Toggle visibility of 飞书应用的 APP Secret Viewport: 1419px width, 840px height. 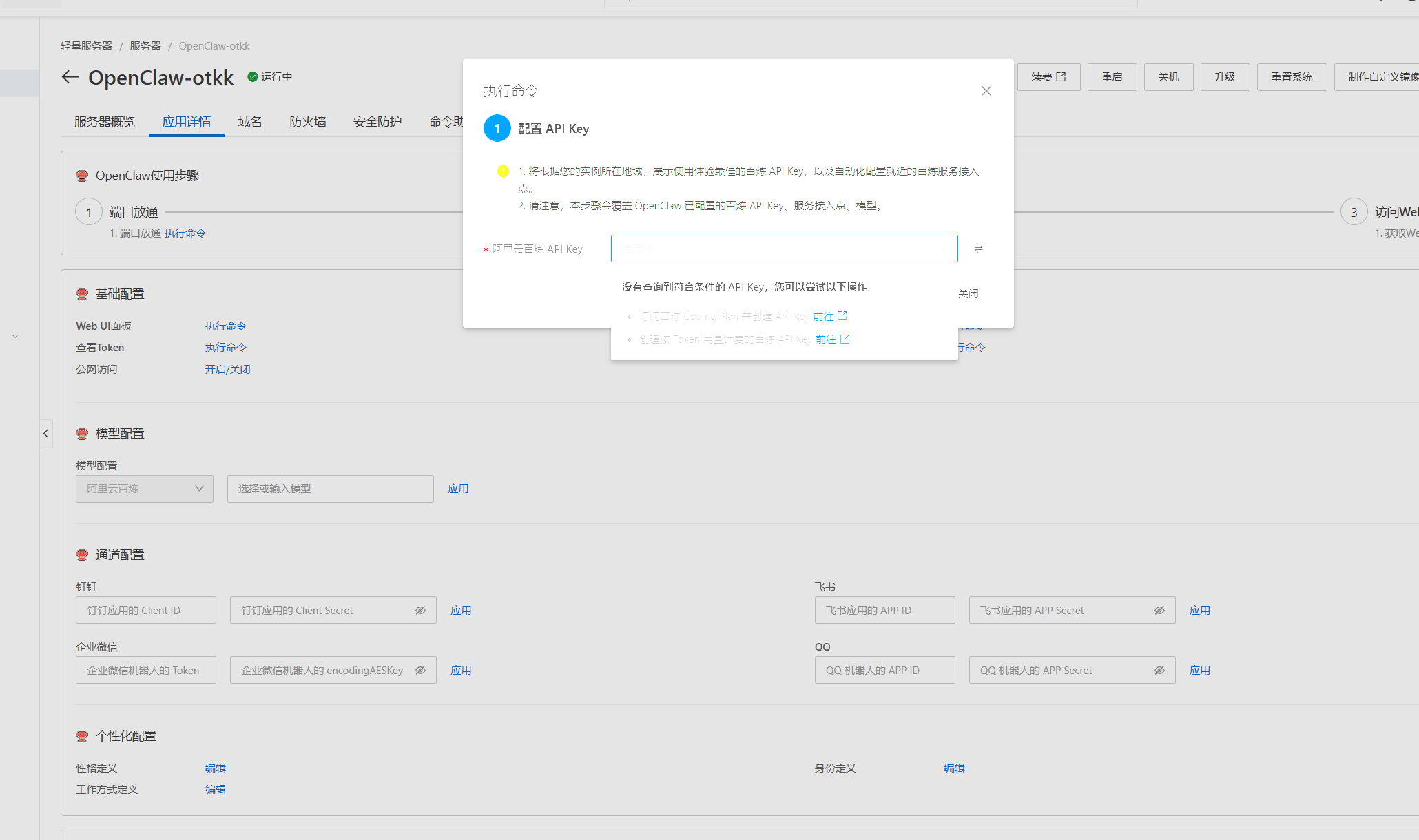click(x=1159, y=610)
